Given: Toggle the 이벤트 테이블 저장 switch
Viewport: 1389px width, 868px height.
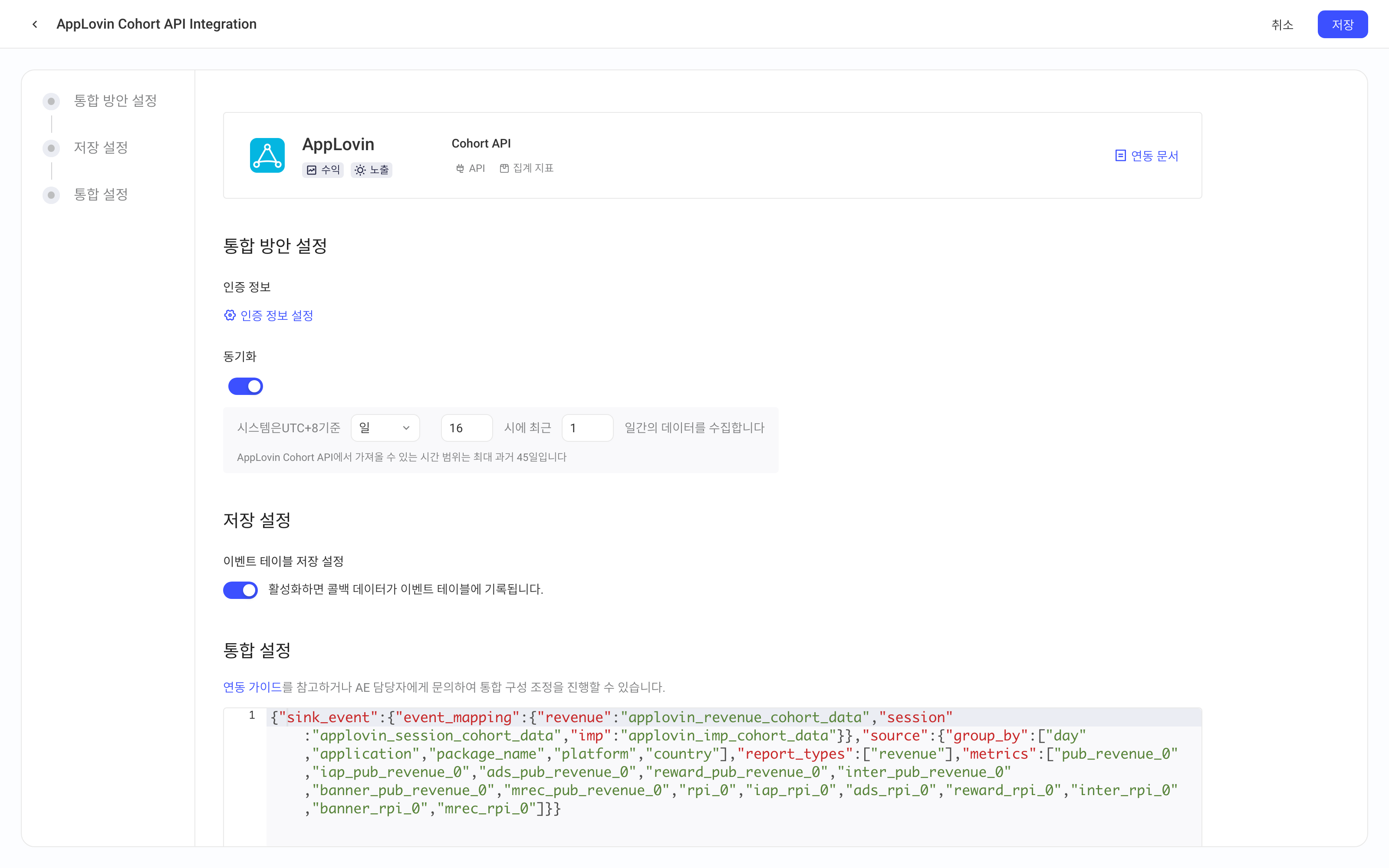Looking at the screenshot, I should [240, 589].
